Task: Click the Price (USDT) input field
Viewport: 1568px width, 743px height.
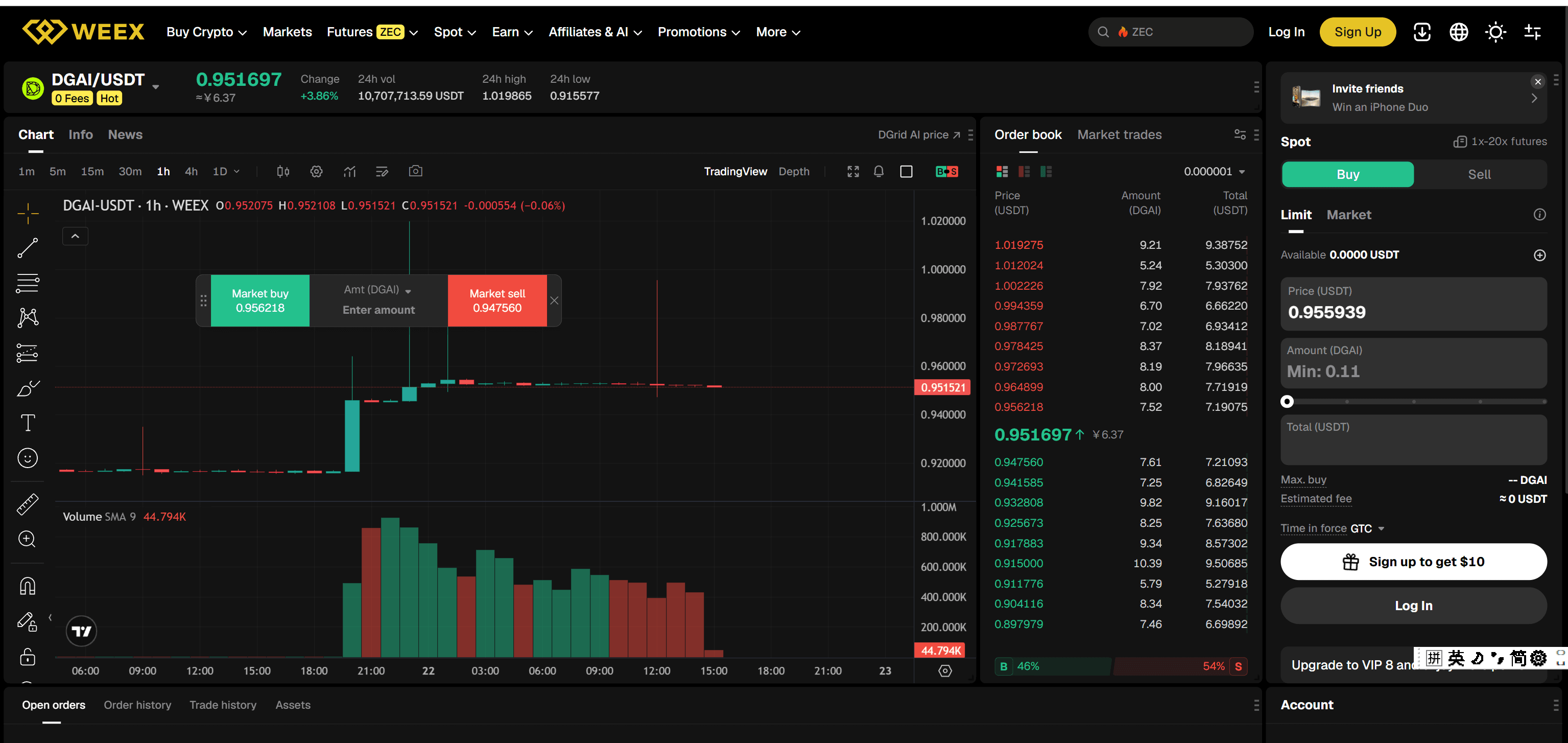Action: tap(1413, 304)
